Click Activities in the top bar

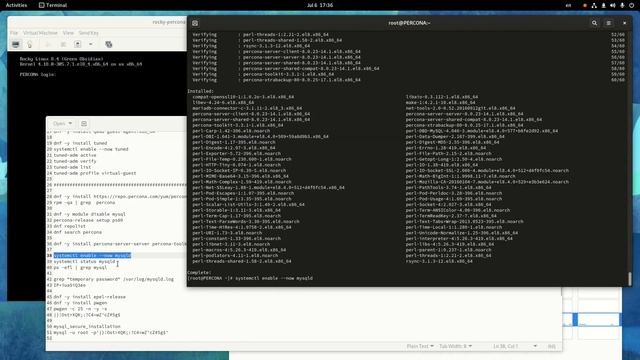click(16, 5)
